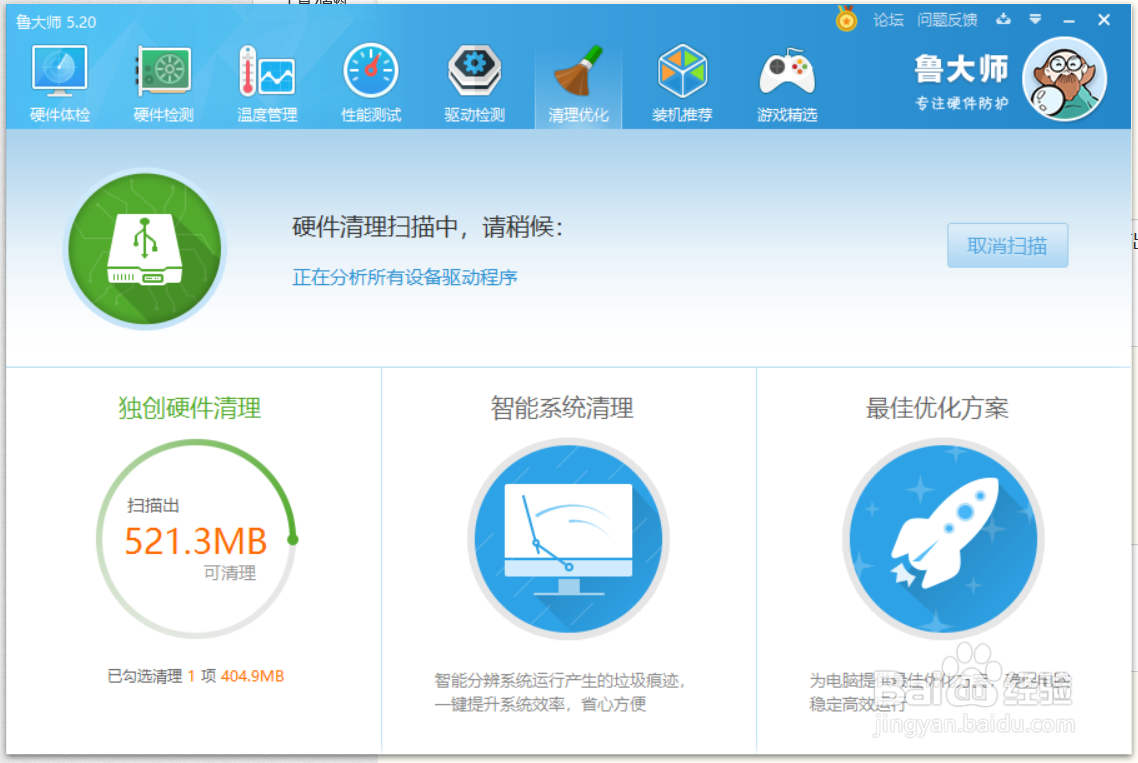Click 取消扫描 to cancel scanning
The height and width of the screenshot is (763, 1138).
(1007, 245)
